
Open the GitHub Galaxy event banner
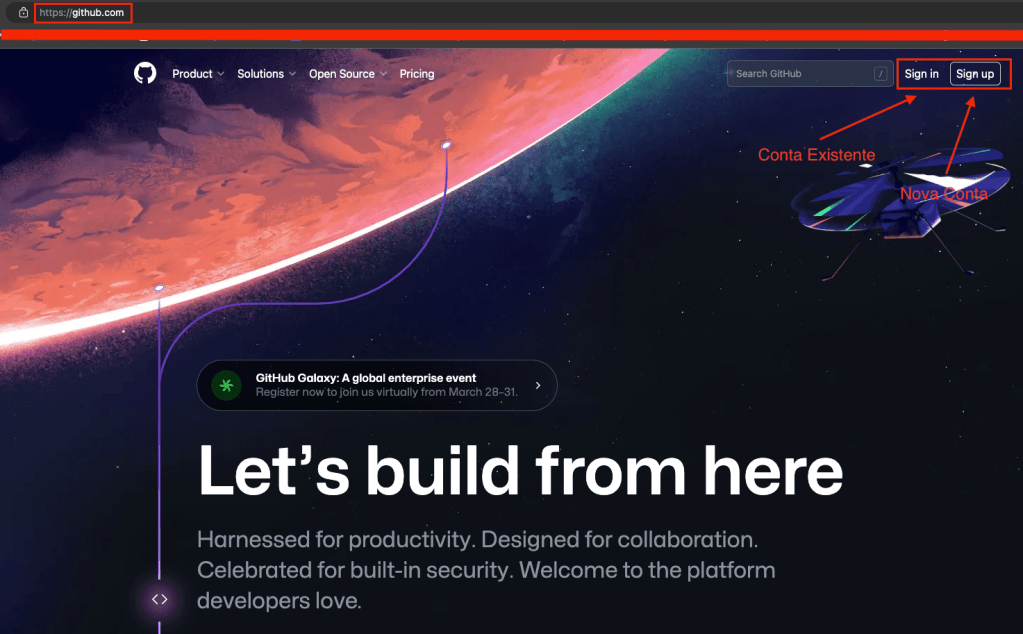point(376,385)
